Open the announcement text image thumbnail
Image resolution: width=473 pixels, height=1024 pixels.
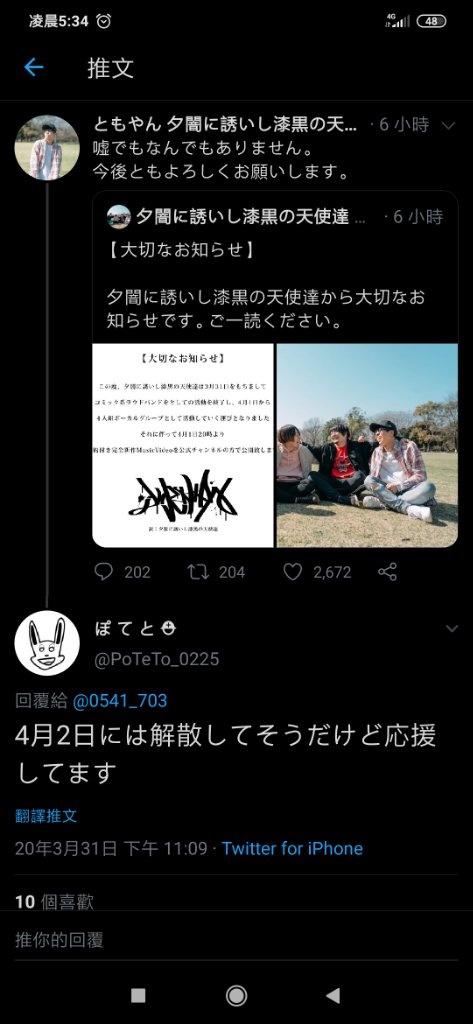click(183, 445)
